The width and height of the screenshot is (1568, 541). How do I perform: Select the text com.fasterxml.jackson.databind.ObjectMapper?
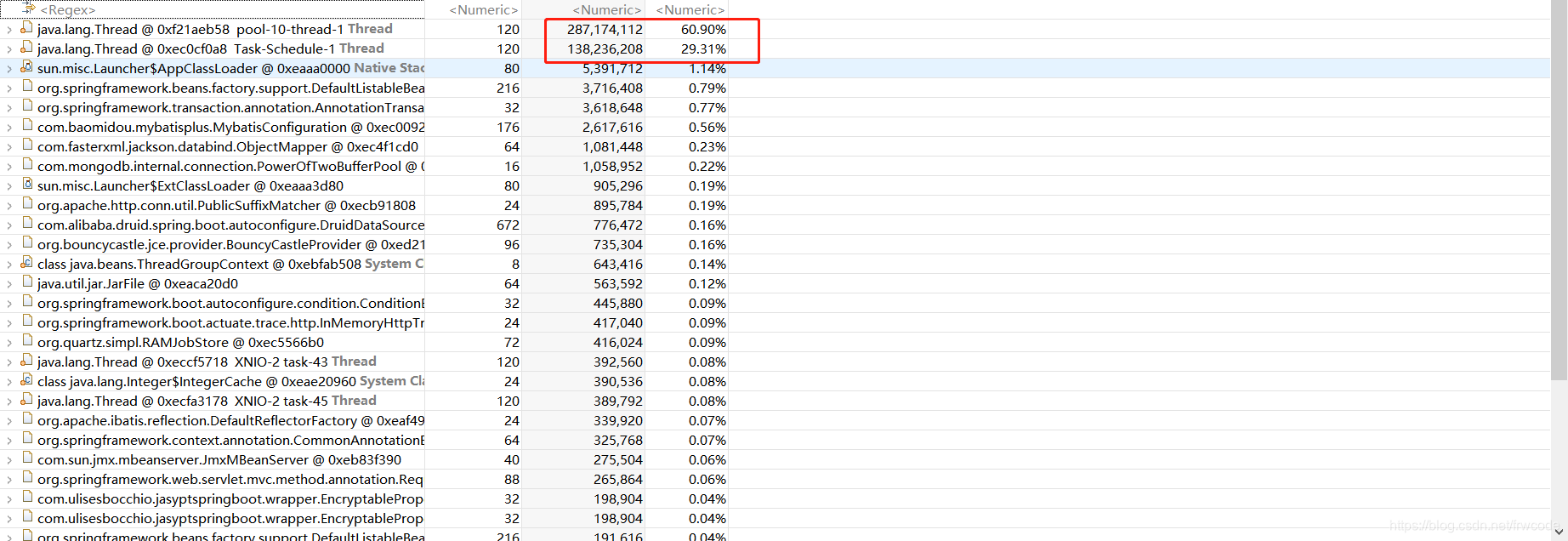coord(182,147)
